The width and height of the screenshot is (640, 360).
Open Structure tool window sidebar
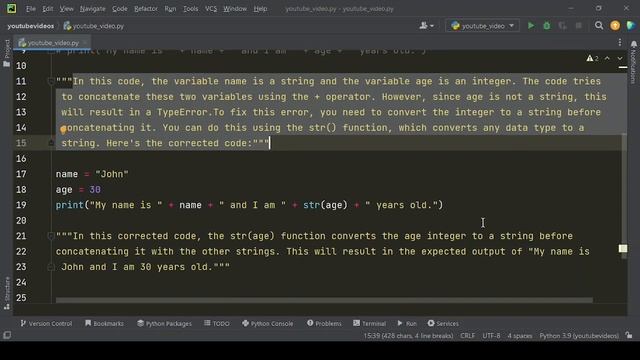(x=7, y=293)
